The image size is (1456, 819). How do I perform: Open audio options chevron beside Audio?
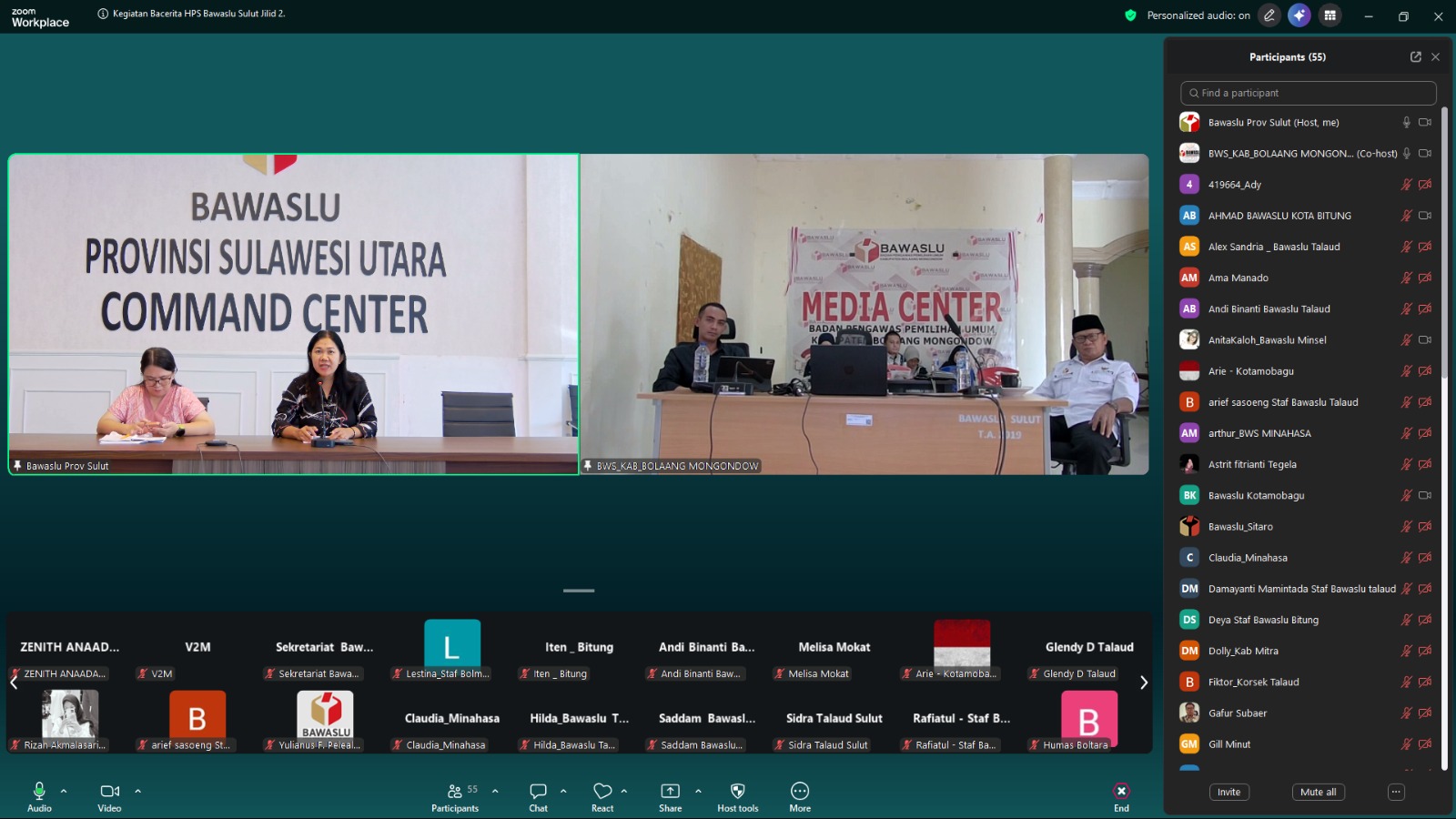tap(64, 791)
